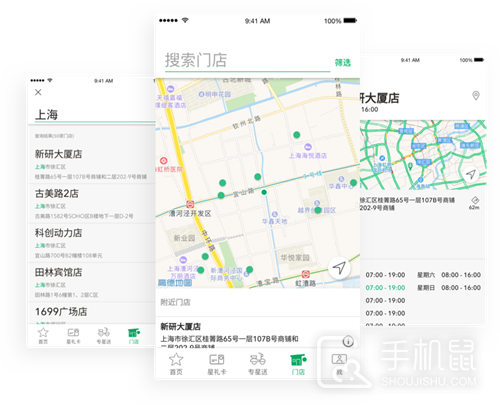Tap the location arrow button on center map
The height and width of the screenshot is (405, 500).
[339, 268]
